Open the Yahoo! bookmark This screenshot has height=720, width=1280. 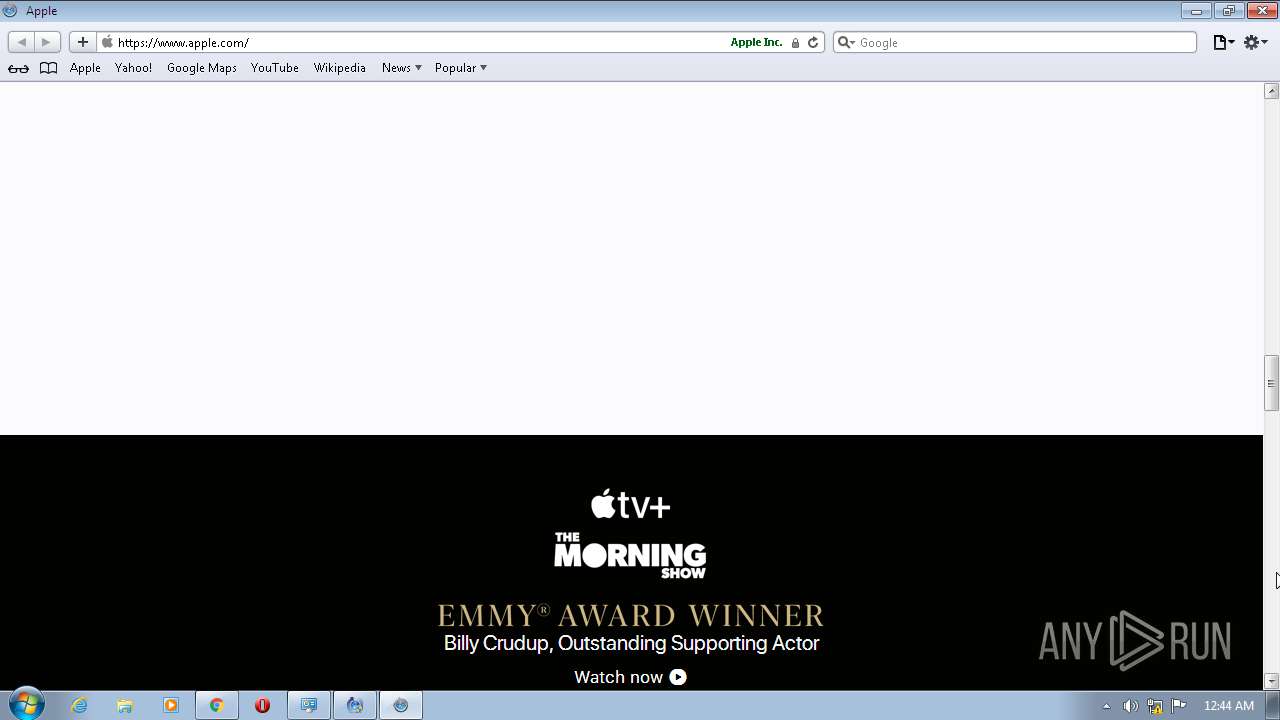point(133,68)
